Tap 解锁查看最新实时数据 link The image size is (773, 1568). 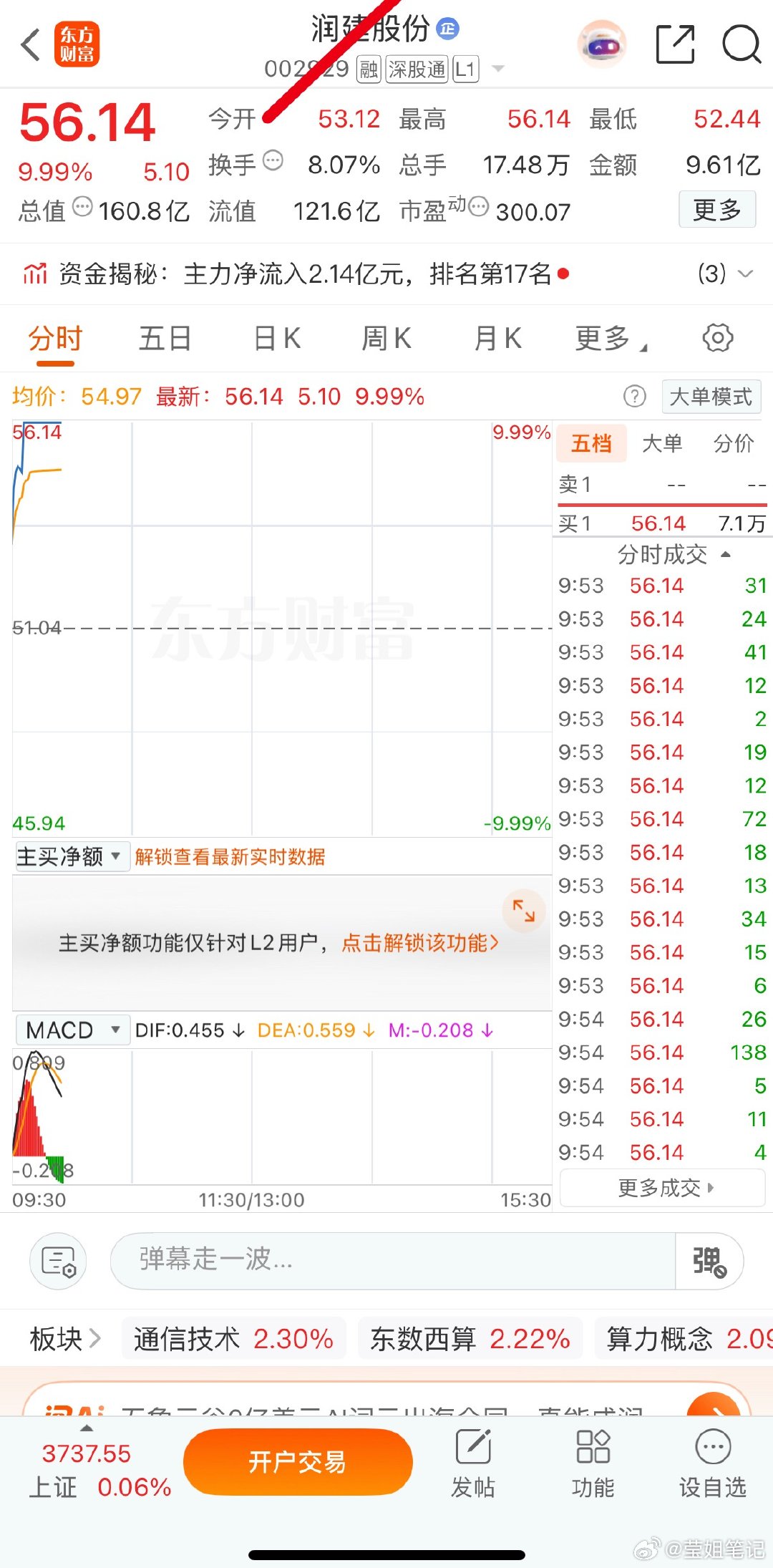tap(230, 856)
